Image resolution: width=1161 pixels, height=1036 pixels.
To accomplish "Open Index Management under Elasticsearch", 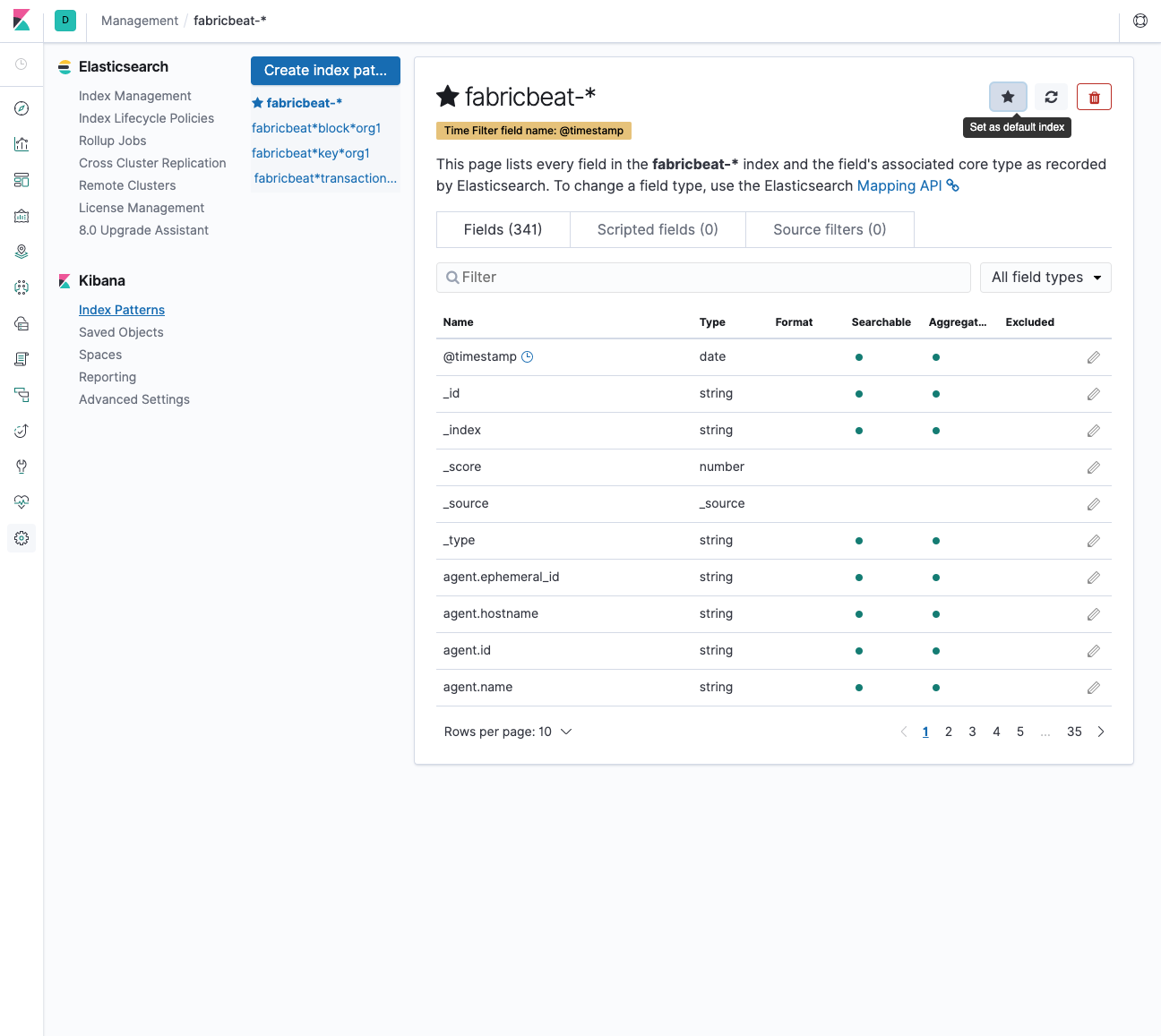I will click(135, 96).
